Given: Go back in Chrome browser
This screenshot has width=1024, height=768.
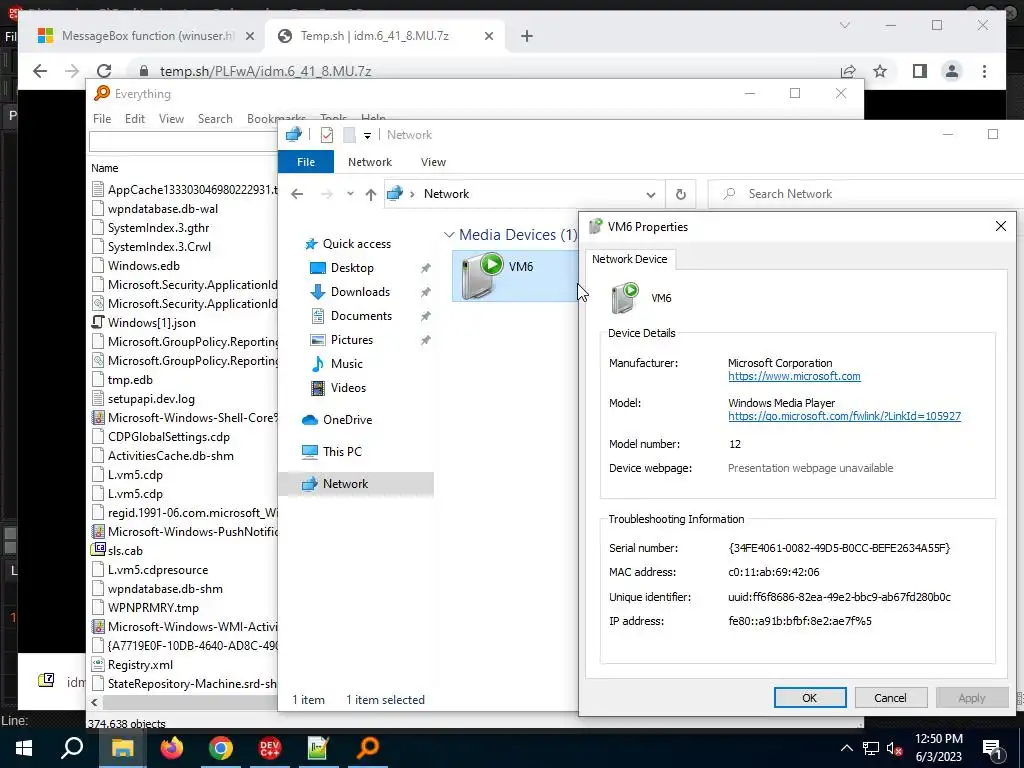Looking at the screenshot, I should tap(40, 71).
